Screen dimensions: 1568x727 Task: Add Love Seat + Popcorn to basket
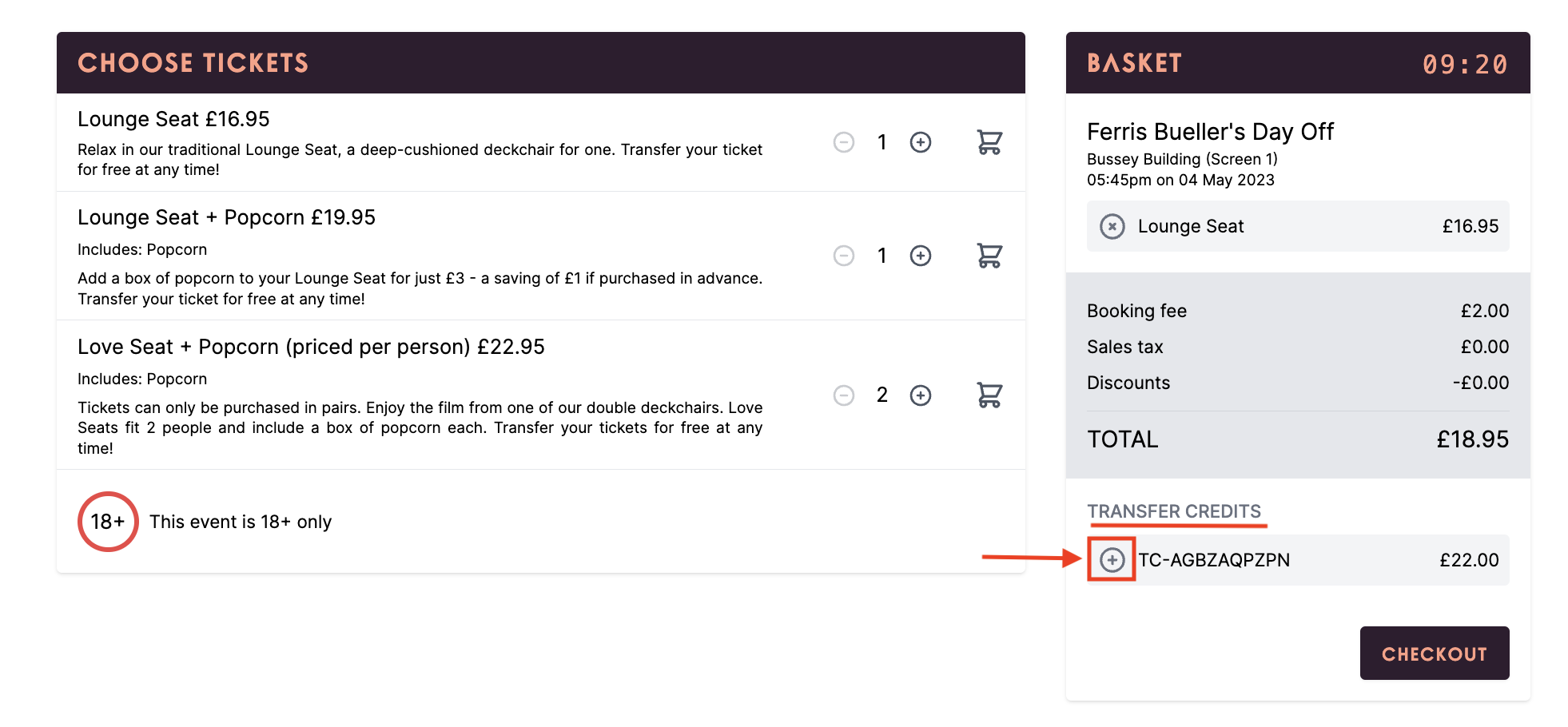[x=989, y=395]
